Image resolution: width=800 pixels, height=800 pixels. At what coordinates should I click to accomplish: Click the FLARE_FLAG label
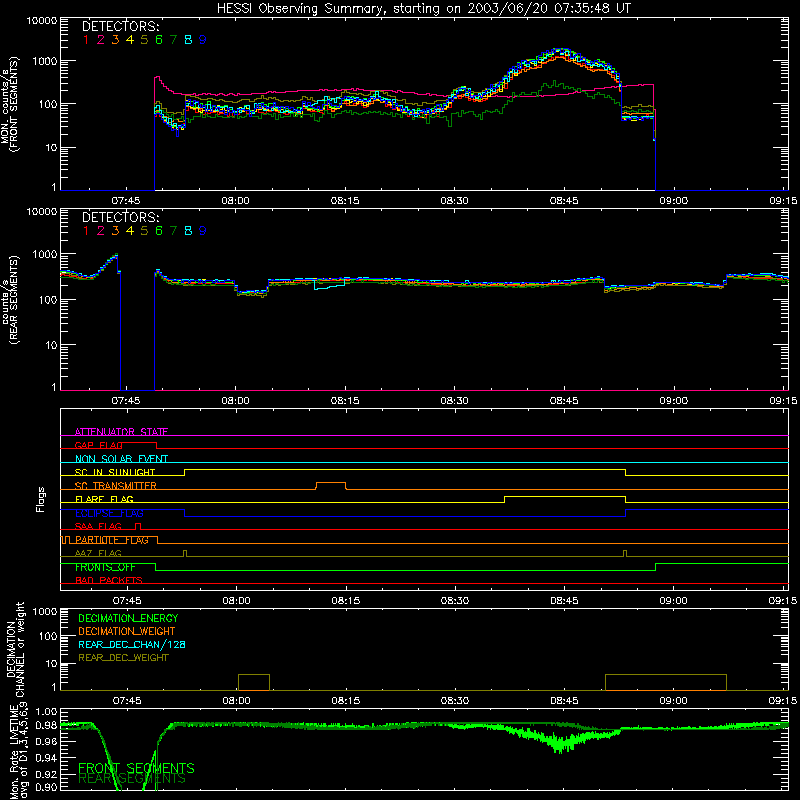click(104, 499)
